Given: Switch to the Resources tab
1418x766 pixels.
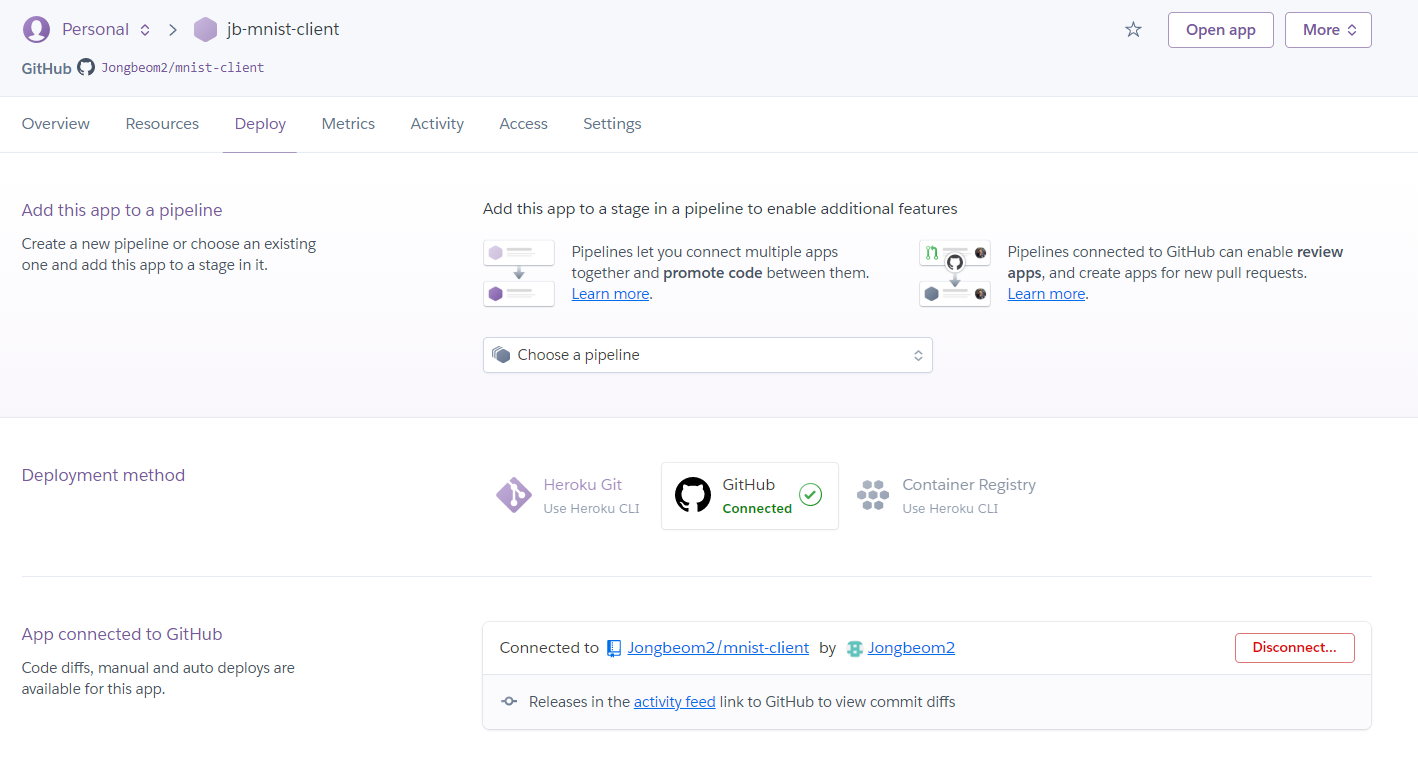Looking at the screenshot, I should (162, 124).
